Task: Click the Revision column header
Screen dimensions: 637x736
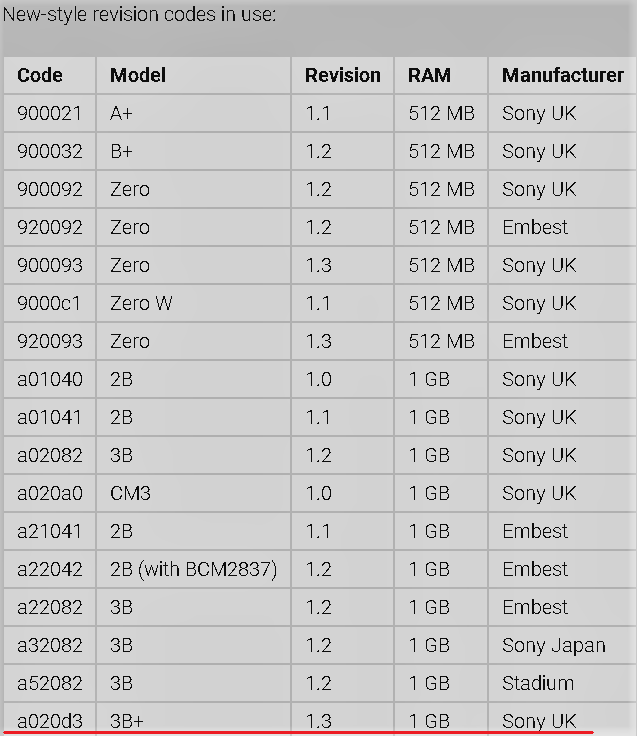Action: pos(343,75)
